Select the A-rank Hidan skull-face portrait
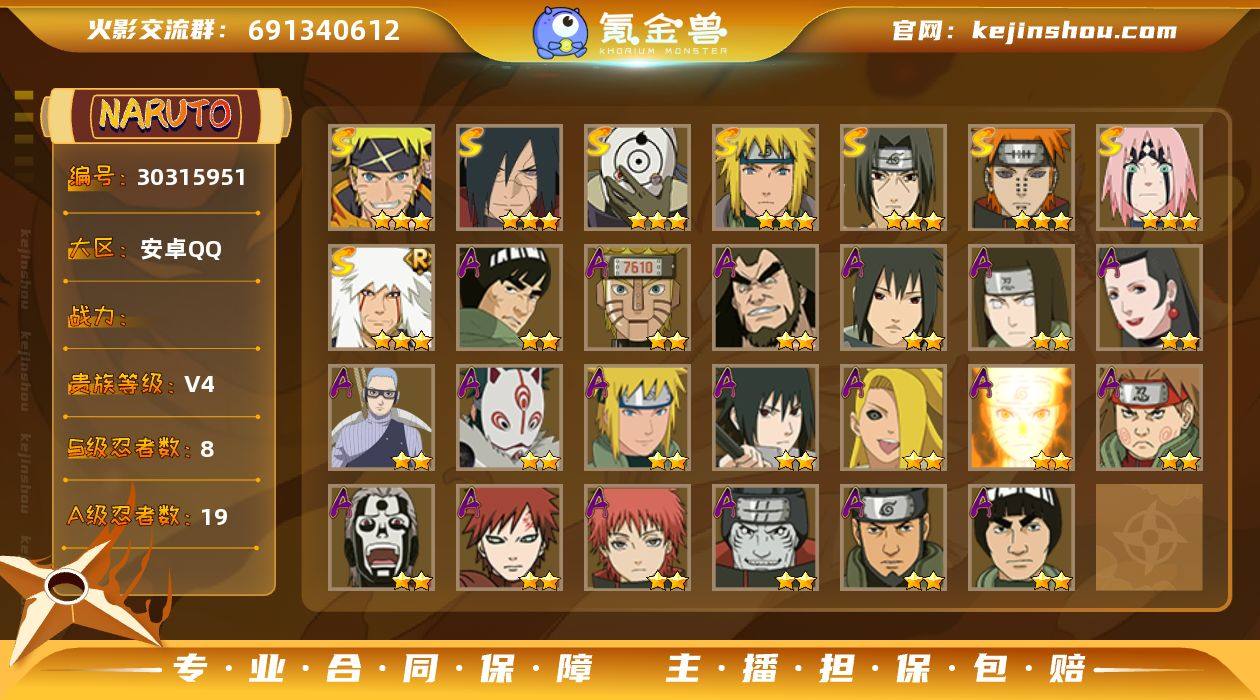The width and height of the screenshot is (1260, 700). coord(381,538)
